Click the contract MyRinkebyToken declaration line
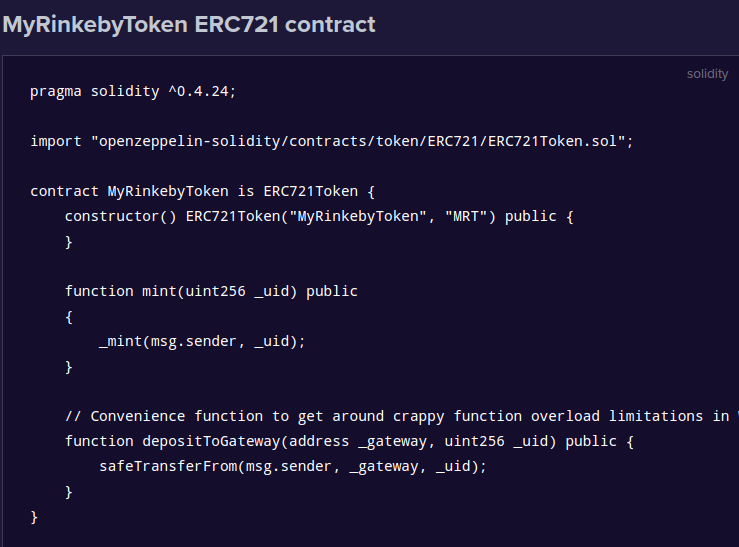The width and height of the screenshot is (739, 547). 203,191
